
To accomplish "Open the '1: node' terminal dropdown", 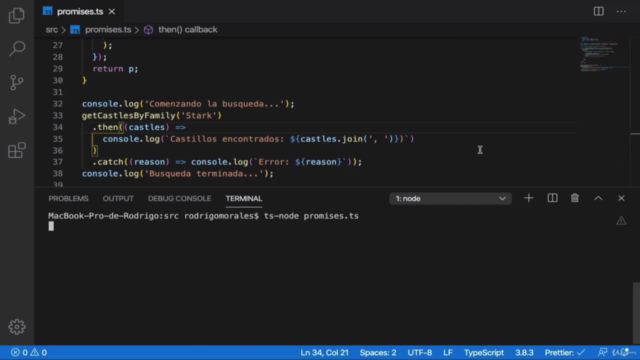I will 450,198.
